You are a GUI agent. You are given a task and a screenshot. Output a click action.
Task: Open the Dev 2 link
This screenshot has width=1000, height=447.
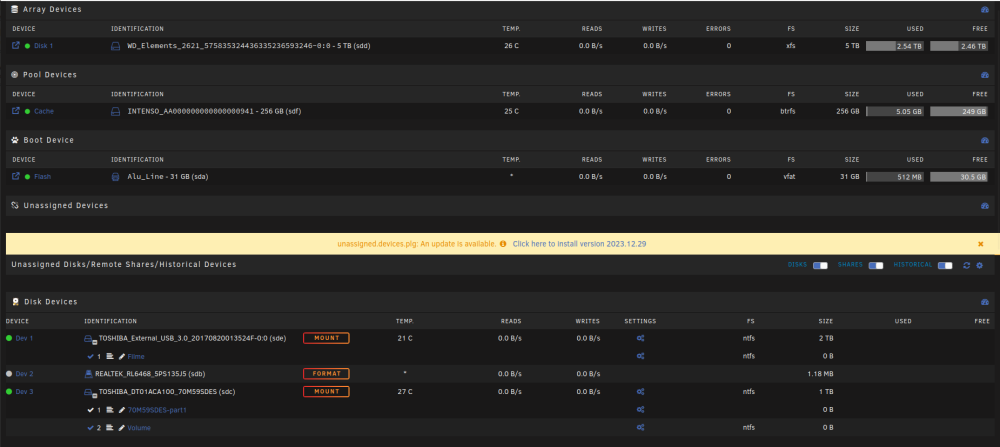pos(24,374)
